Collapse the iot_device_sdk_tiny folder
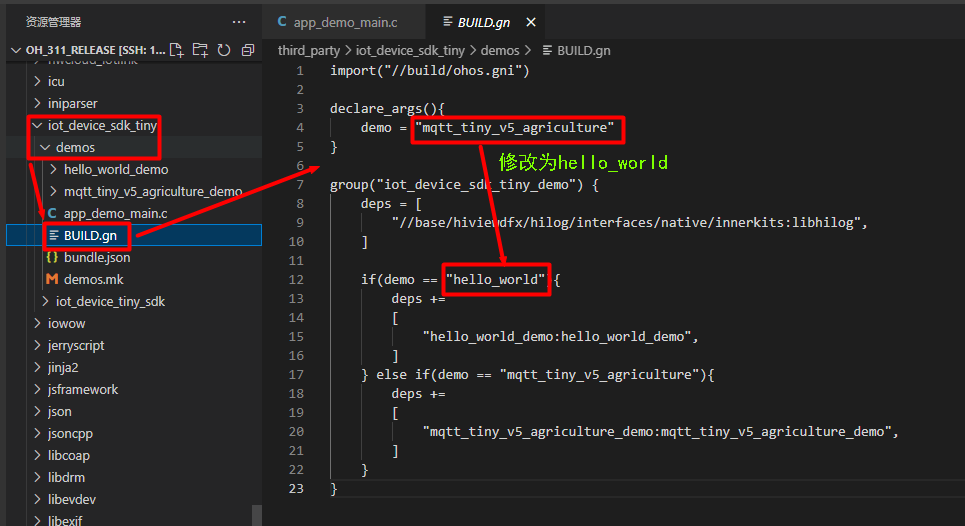This screenshot has height=526, width=965. pyautogui.click(x=38, y=126)
